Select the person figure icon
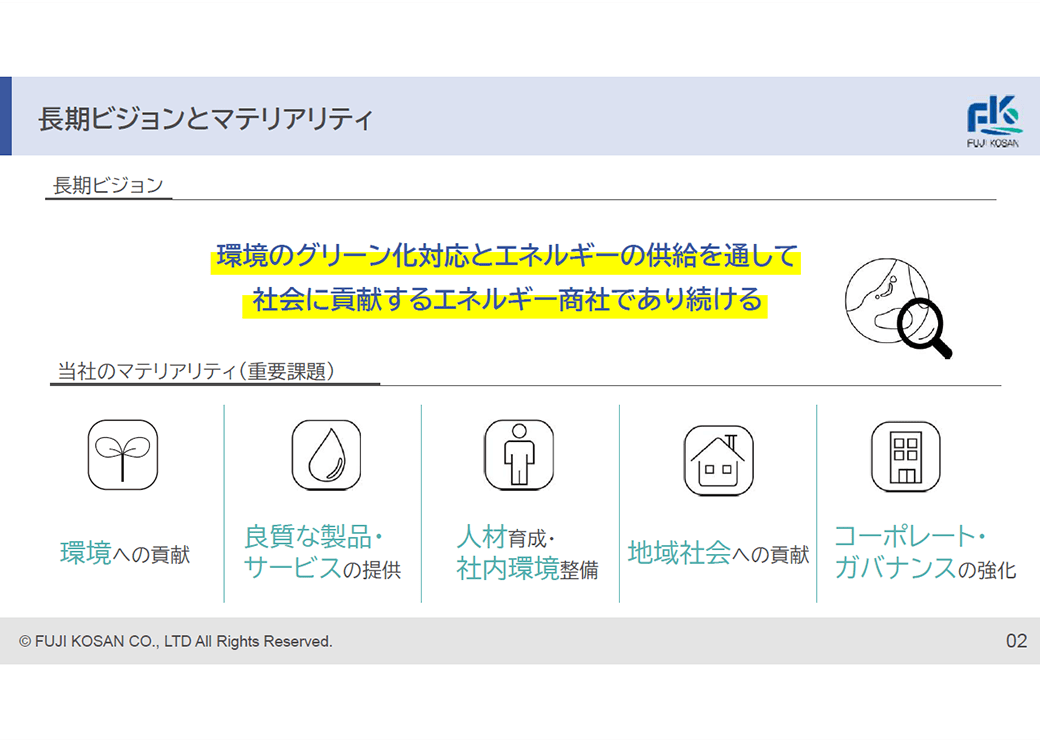The image size is (1040, 742). click(518, 455)
